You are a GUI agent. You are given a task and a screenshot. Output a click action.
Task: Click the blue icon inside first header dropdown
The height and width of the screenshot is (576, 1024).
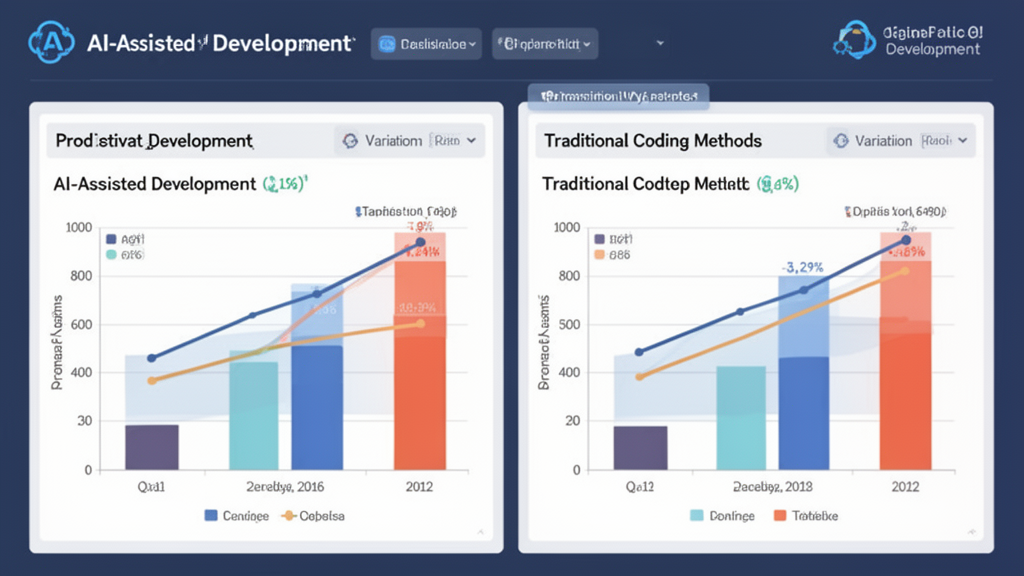(x=388, y=44)
